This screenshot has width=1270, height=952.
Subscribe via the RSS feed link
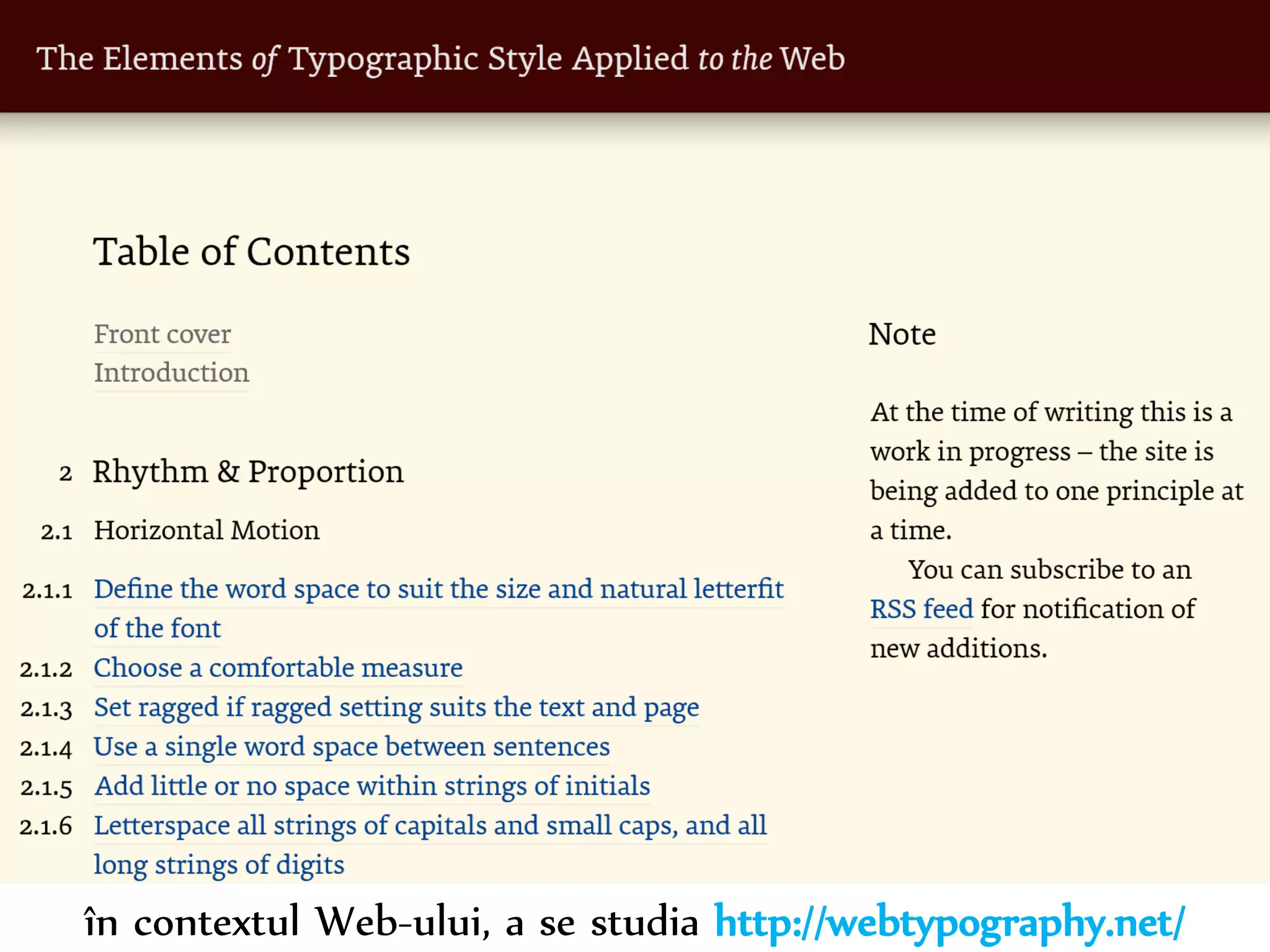pyautogui.click(x=921, y=609)
